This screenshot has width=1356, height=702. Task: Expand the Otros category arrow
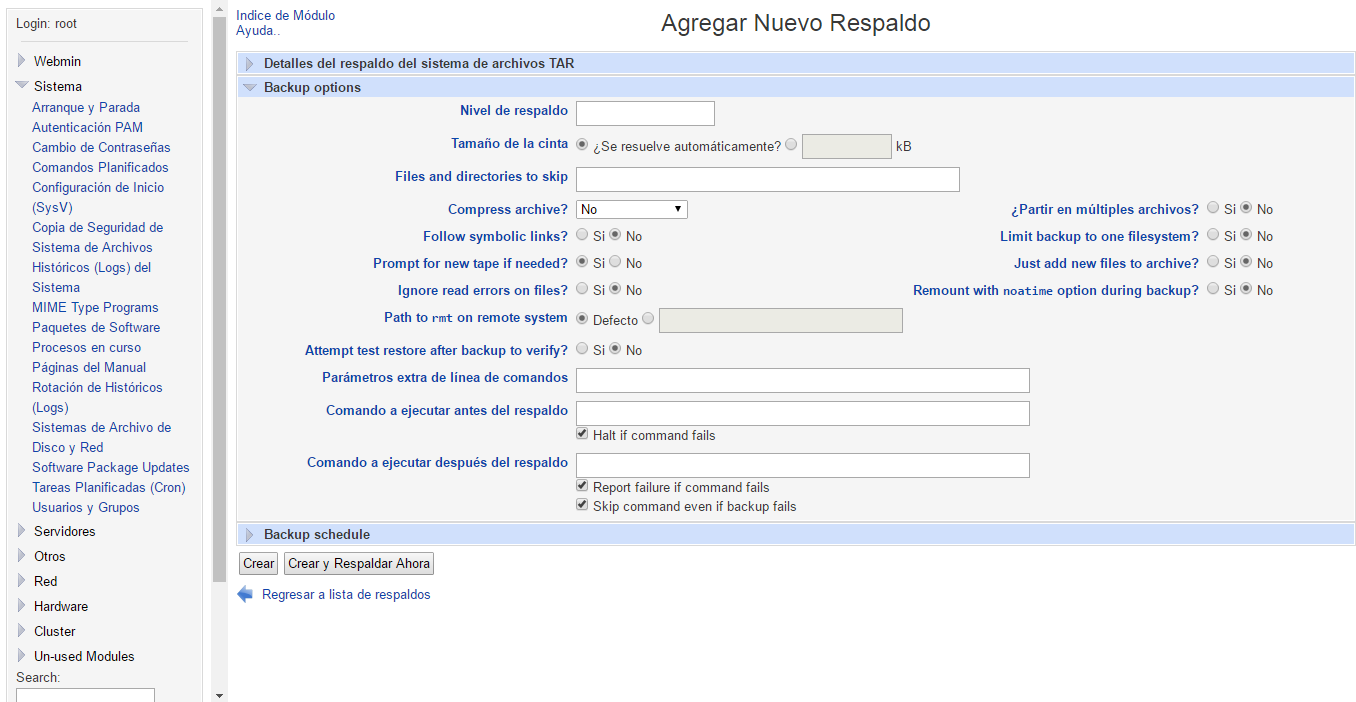[x=21, y=556]
